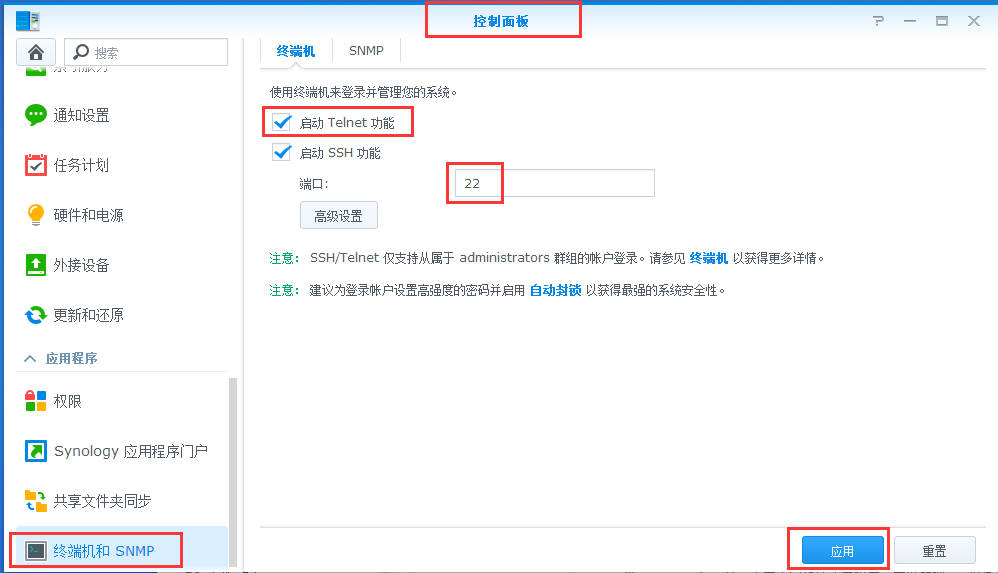The width and height of the screenshot is (998, 573).
Task: Select Synology 应用程序门户 label
Action: pyautogui.click(x=131, y=451)
